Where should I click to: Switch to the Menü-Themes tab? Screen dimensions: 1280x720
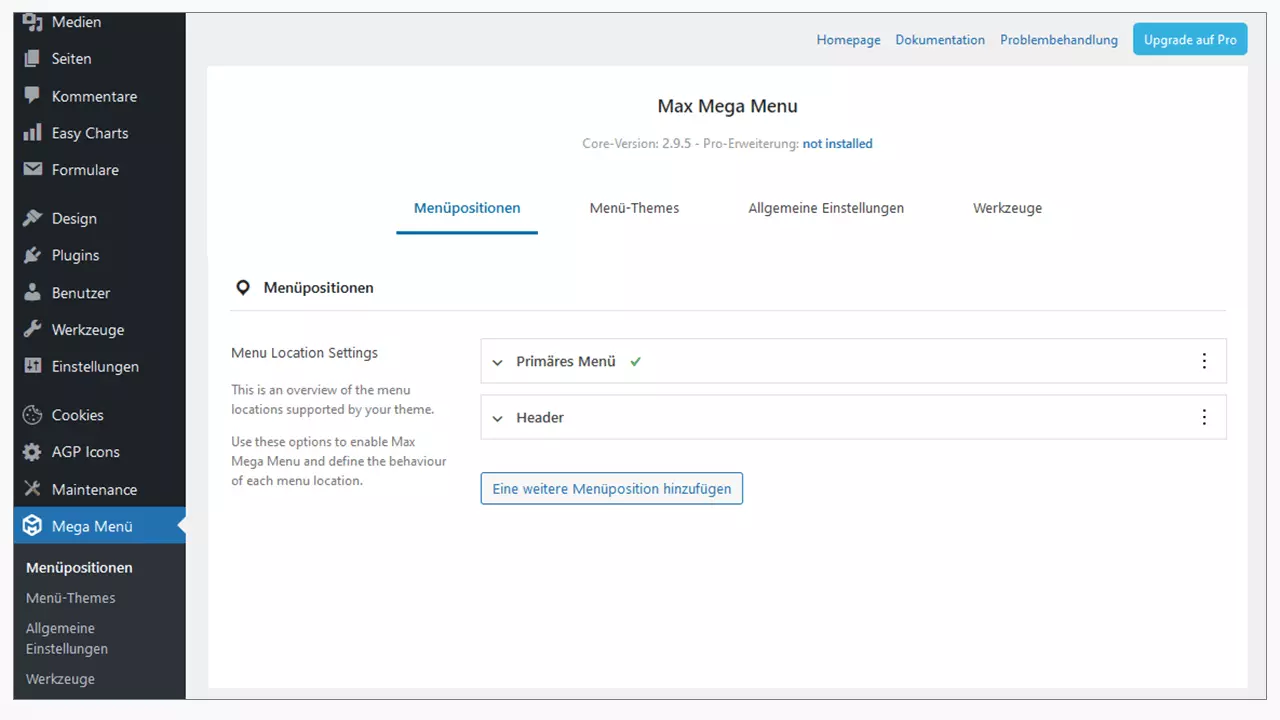coord(634,208)
